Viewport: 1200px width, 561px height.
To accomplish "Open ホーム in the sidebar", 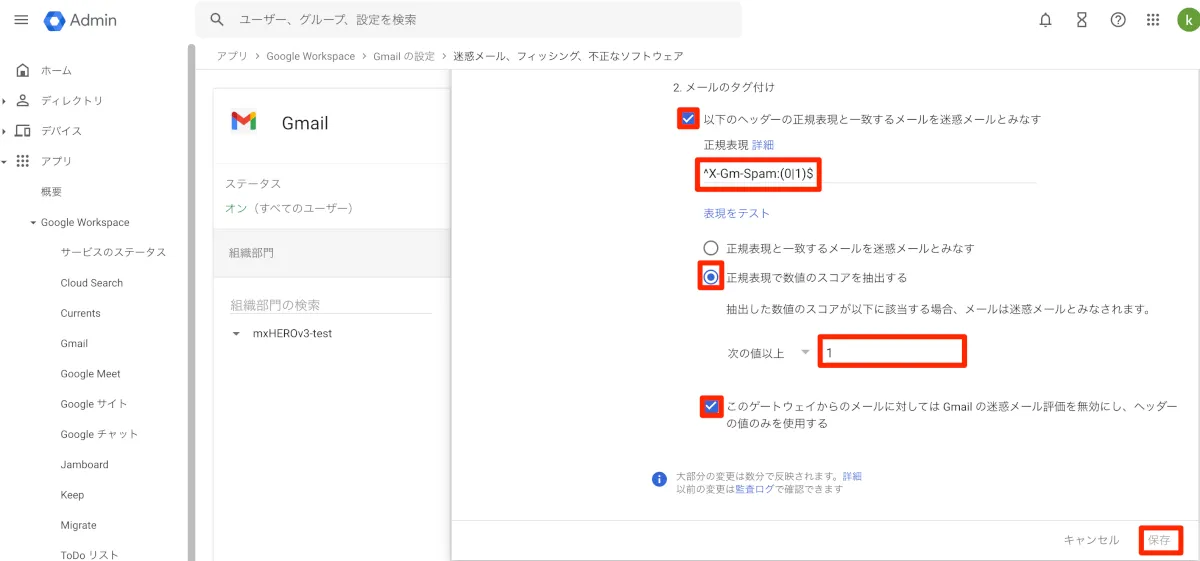I will tap(56, 71).
